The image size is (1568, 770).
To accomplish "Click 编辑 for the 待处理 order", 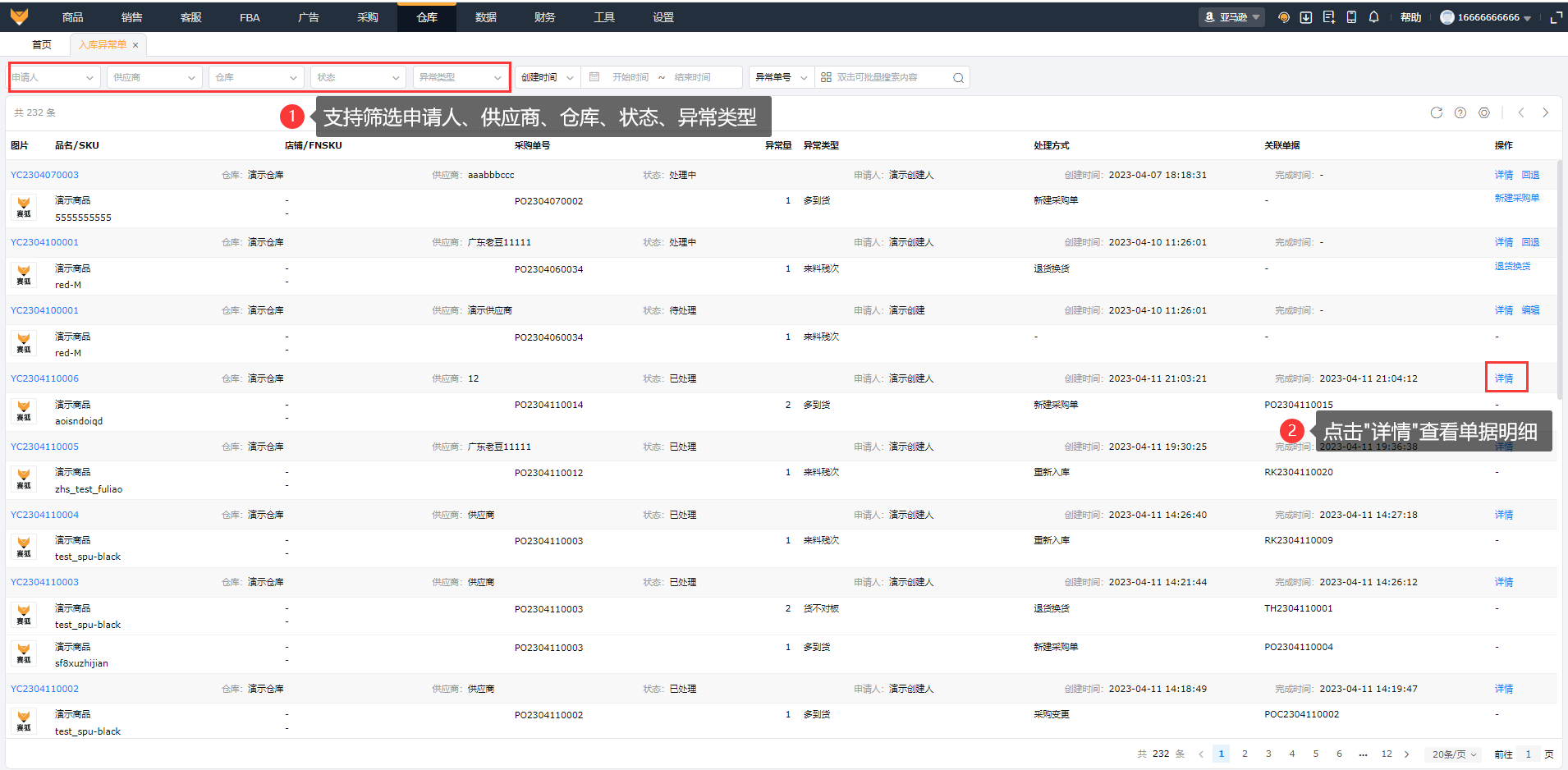I will click(1531, 310).
